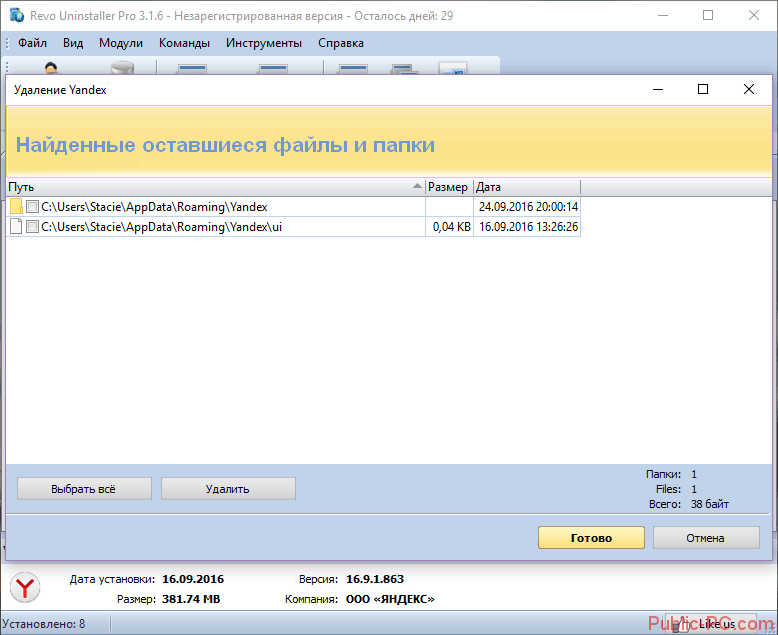The width and height of the screenshot is (778, 635).
Task: Click the folder icon of Roaming\Yandex row
Action: [16, 206]
